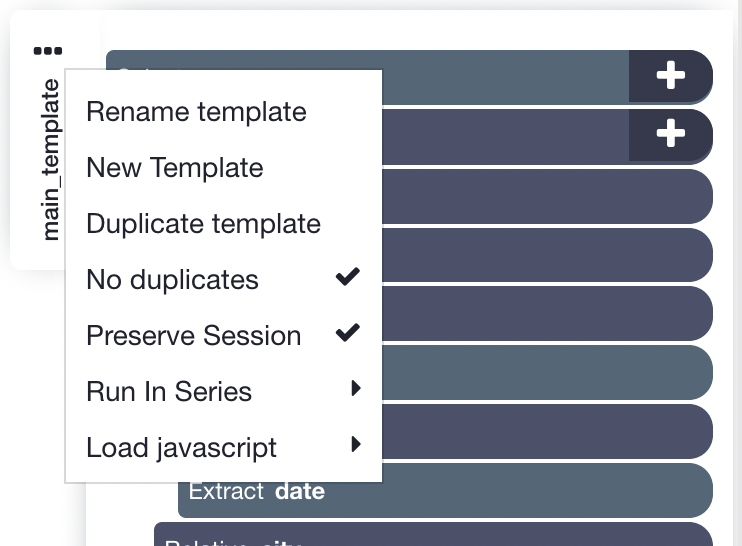The height and width of the screenshot is (546, 742).
Task: Open the Run In Series menu entry
Action: point(223,391)
